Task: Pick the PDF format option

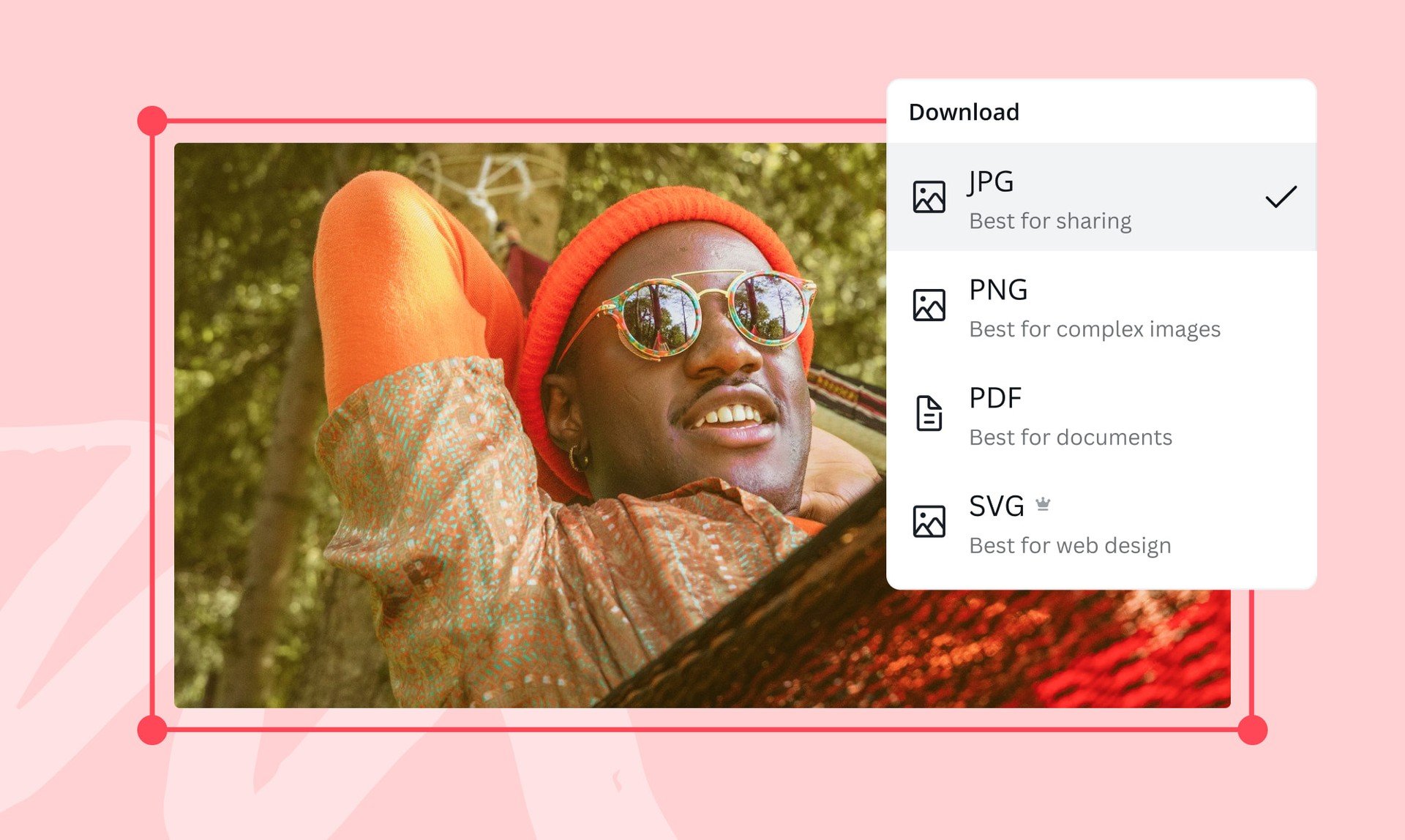Action: [994, 398]
